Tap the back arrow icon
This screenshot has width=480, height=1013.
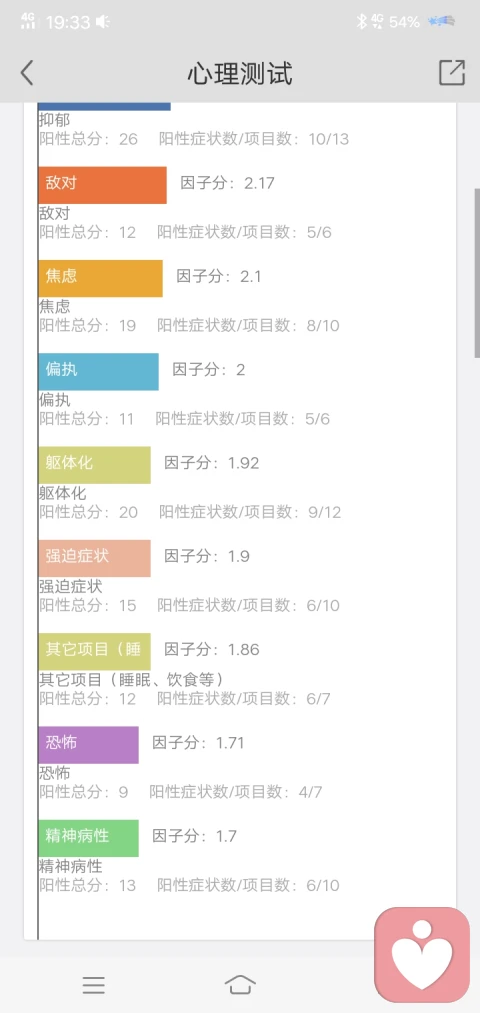click(x=26, y=73)
